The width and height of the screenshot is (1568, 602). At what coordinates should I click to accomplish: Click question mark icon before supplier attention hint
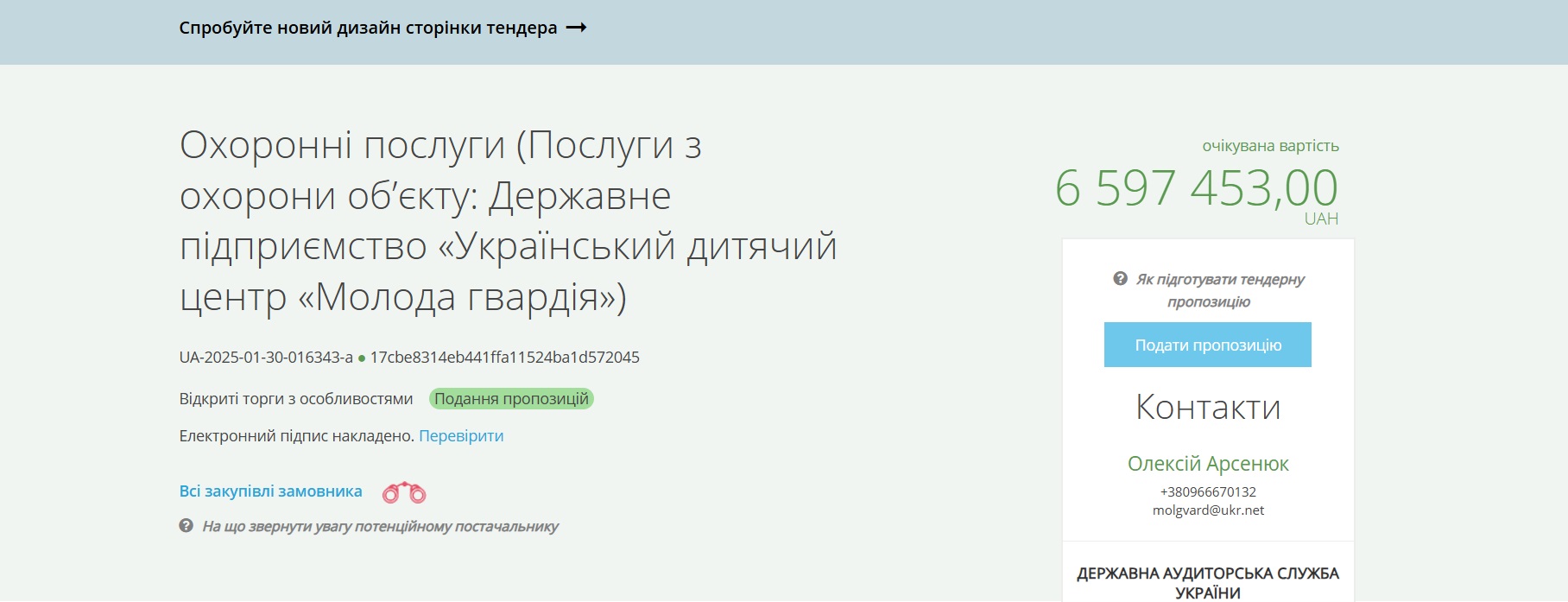point(186,526)
